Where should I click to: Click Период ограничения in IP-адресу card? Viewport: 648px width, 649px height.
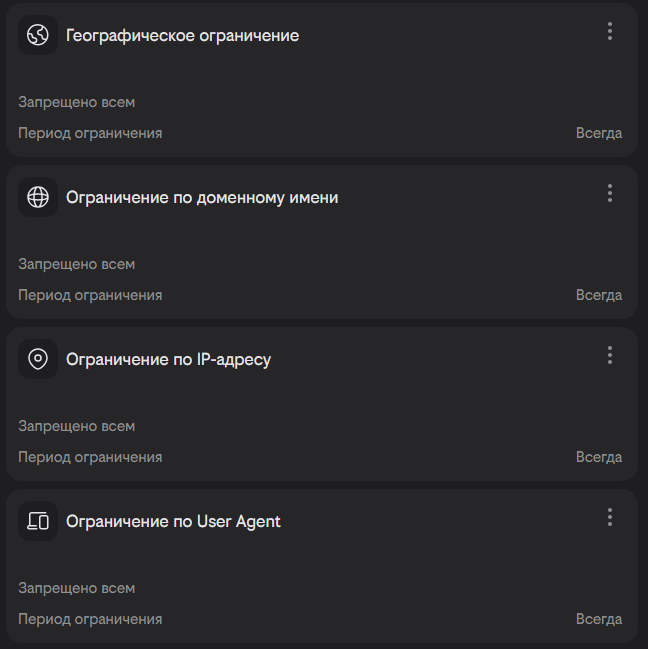[x=90, y=457]
